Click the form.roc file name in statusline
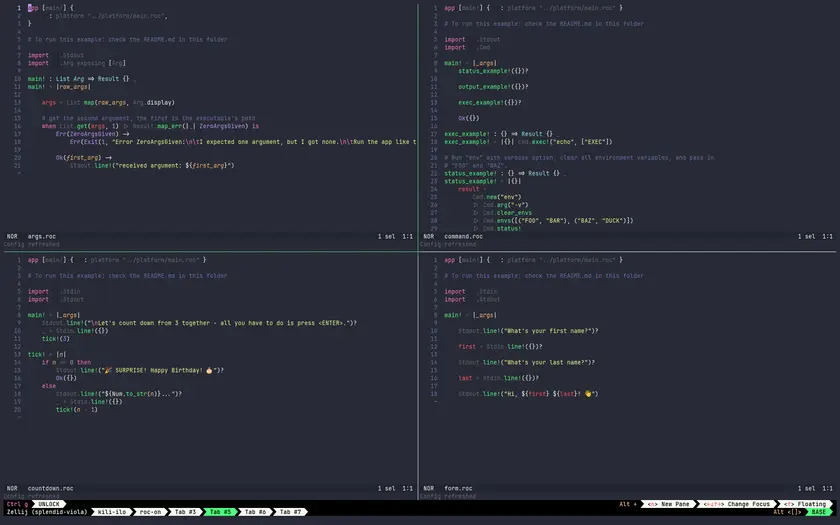Image resolution: width=840 pixels, height=525 pixels. pos(458,489)
